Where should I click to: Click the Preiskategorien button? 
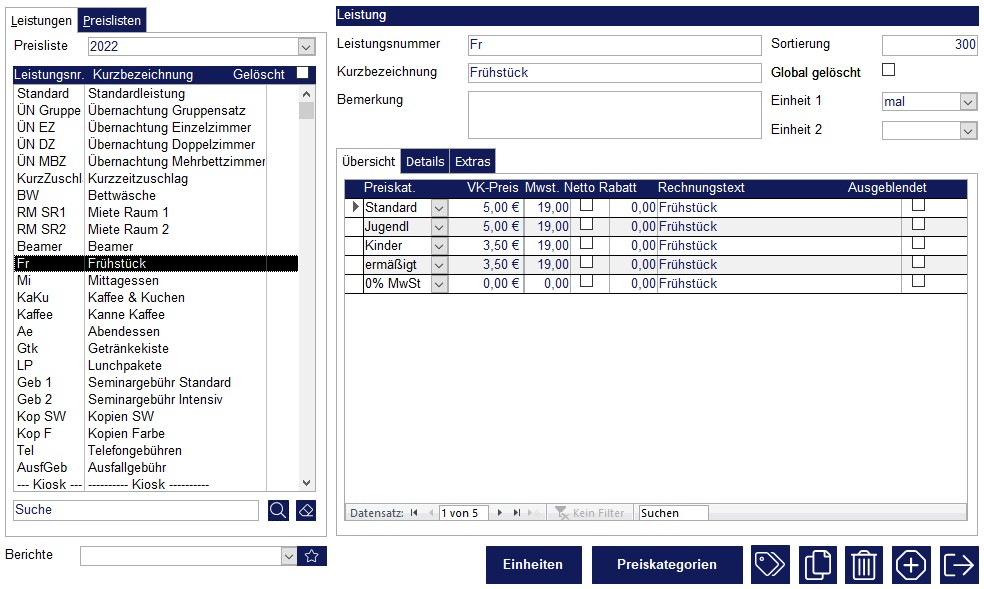tap(667, 564)
